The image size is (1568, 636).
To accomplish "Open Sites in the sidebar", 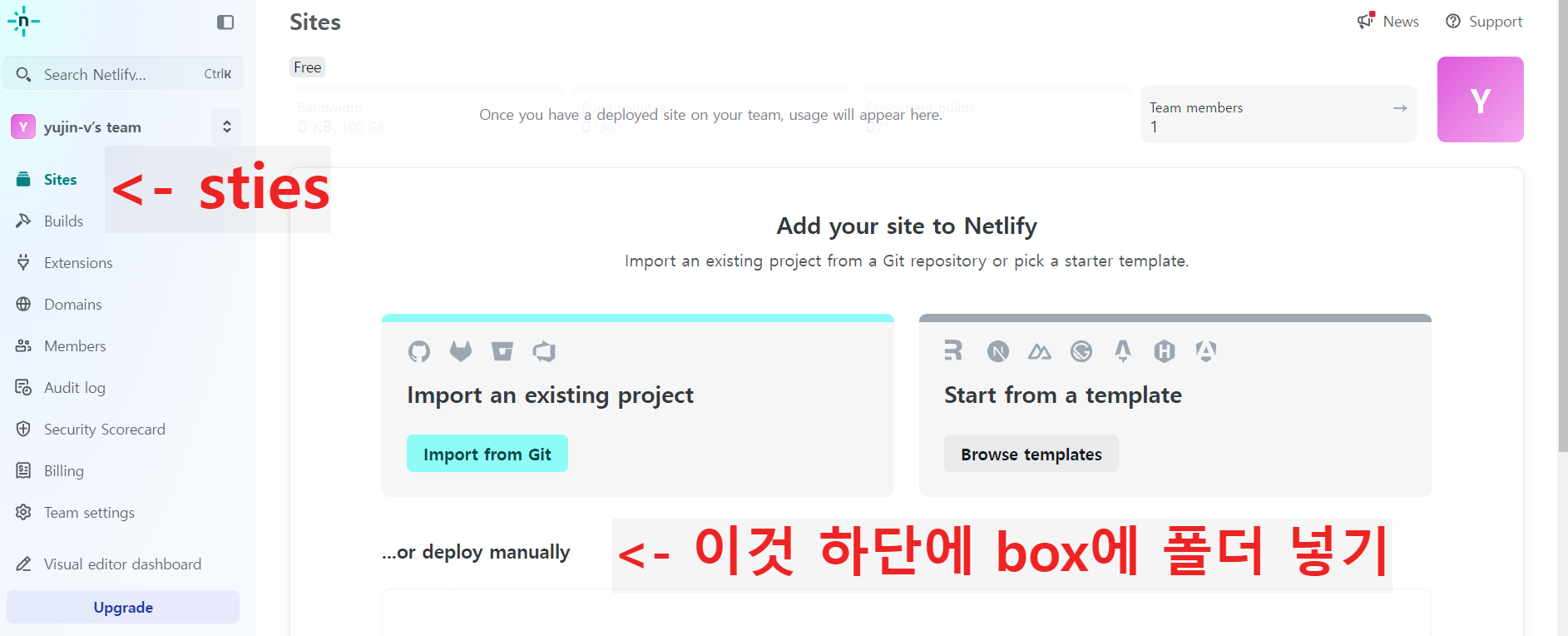I will click(60, 179).
